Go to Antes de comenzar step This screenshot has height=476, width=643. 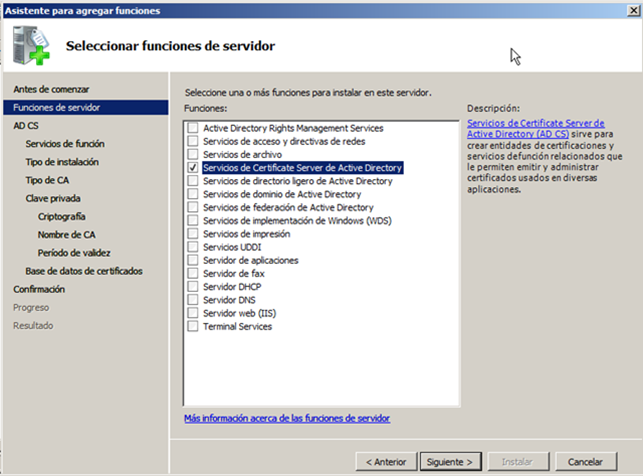(x=44, y=89)
